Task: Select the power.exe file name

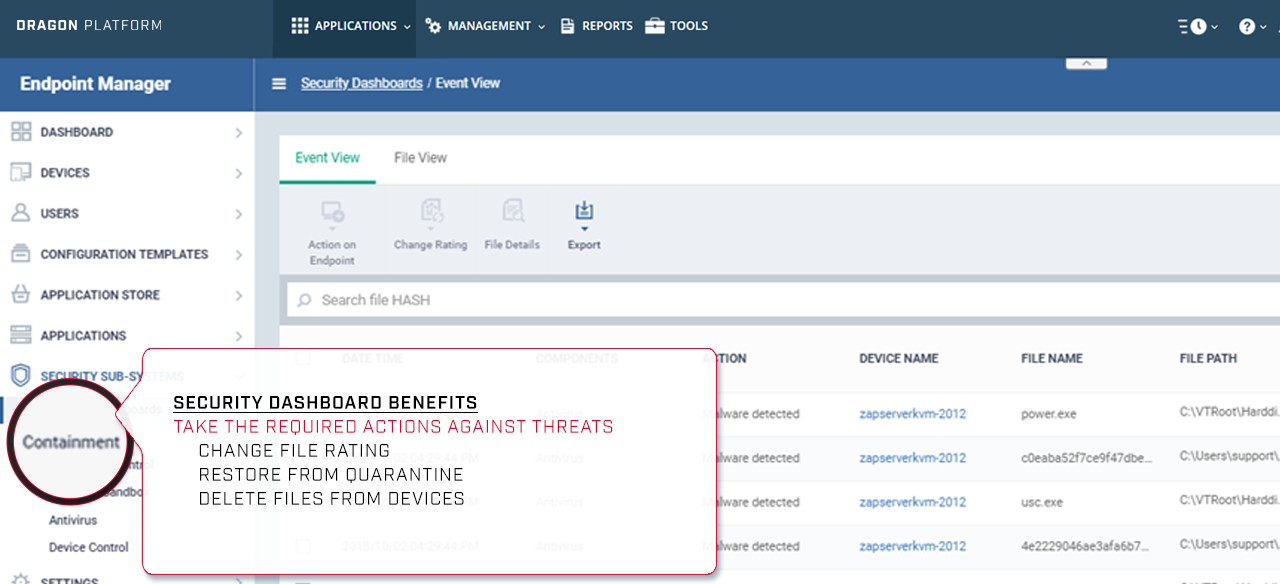Action: click(x=1048, y=414)
